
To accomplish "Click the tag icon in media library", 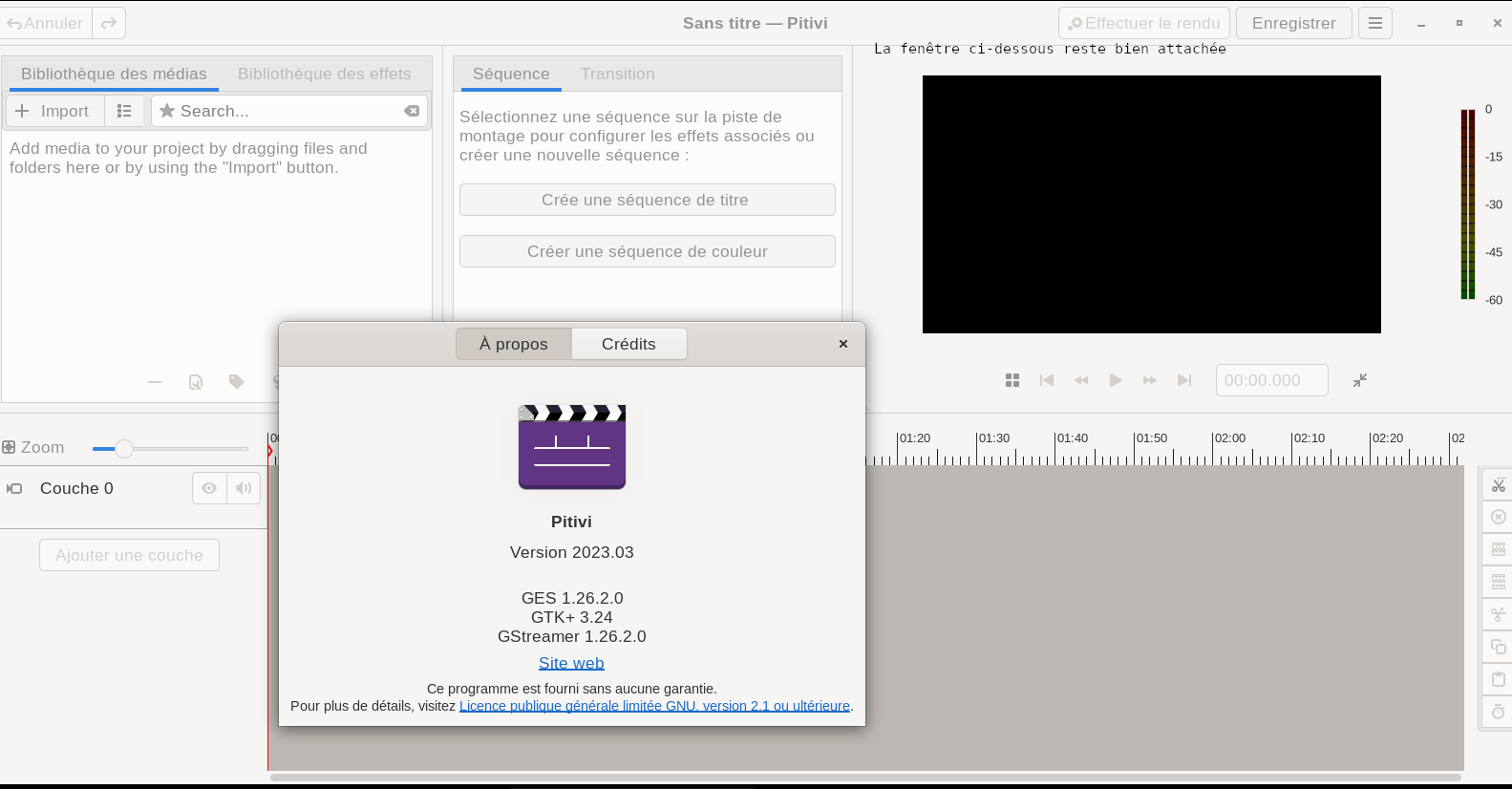I will pos(237,382).
